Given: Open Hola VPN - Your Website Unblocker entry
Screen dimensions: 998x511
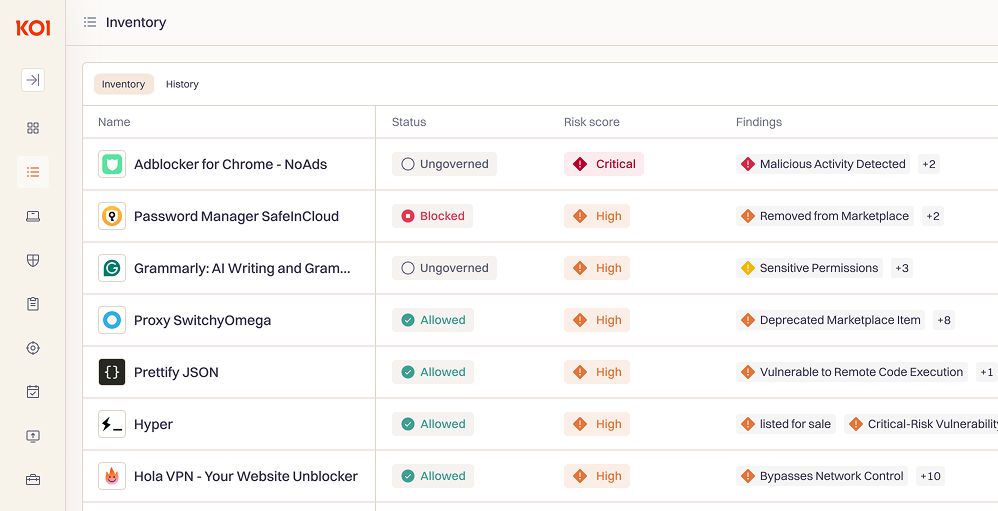Looking at the screenshot, I should 246,476.
